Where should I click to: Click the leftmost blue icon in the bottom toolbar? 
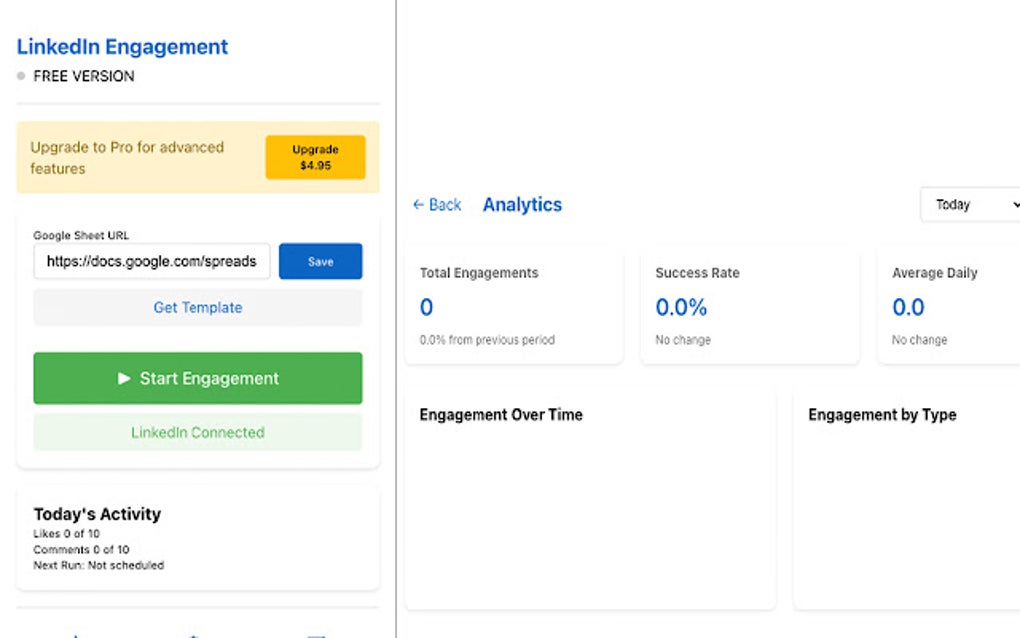76,635
